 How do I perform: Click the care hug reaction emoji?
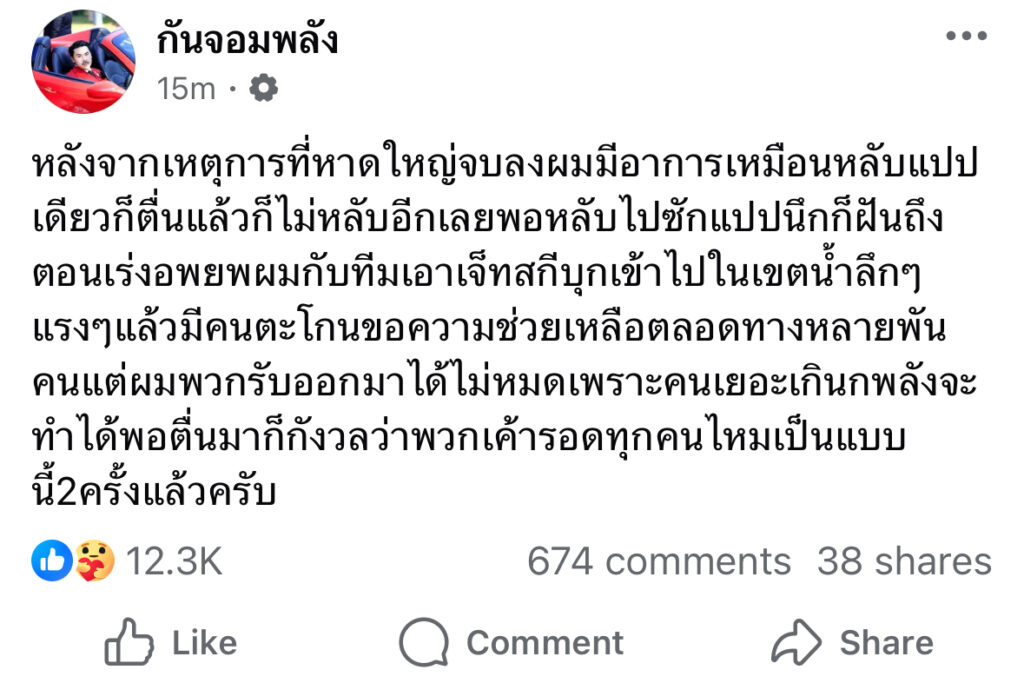(94, 561)
